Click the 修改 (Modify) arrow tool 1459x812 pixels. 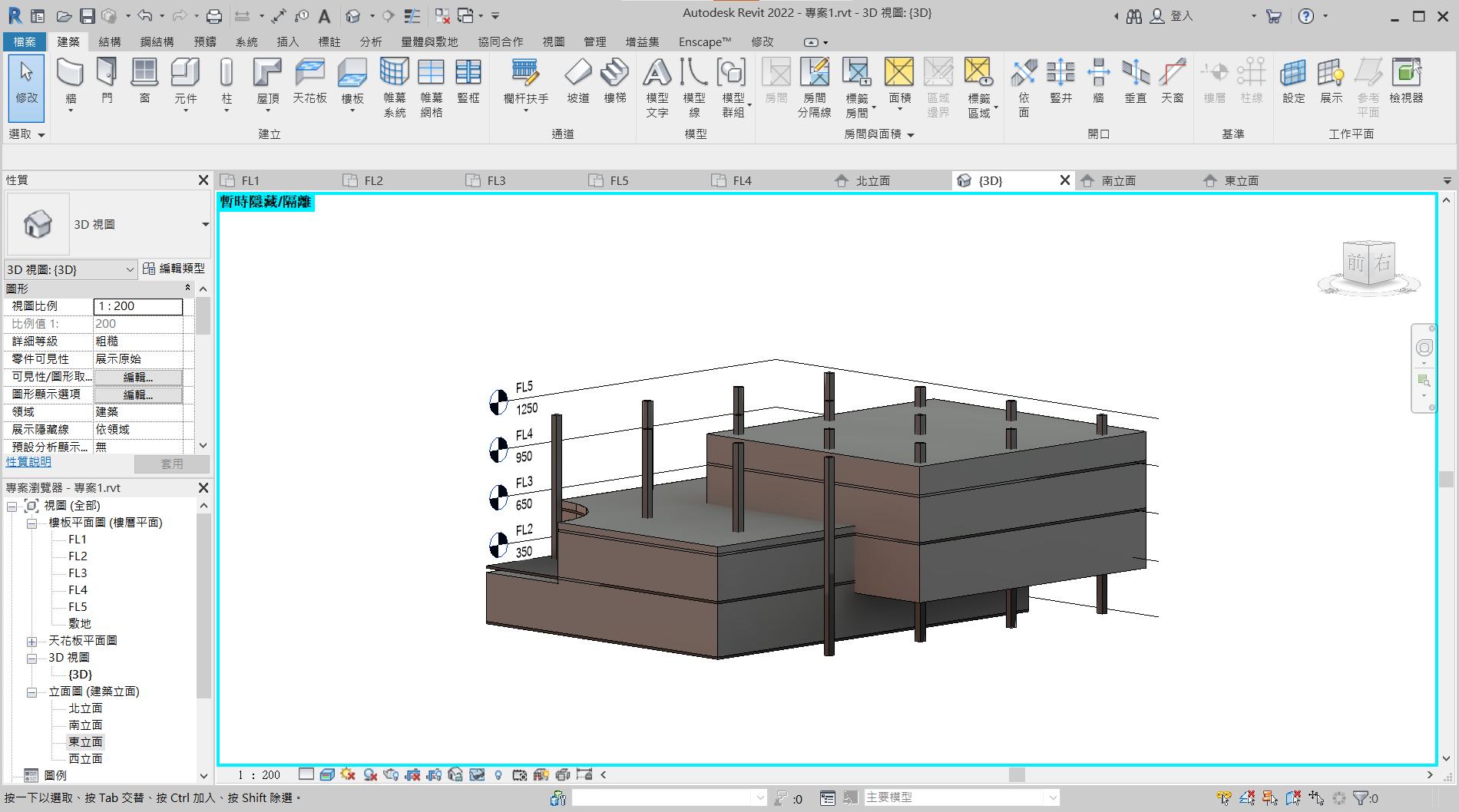26,87
